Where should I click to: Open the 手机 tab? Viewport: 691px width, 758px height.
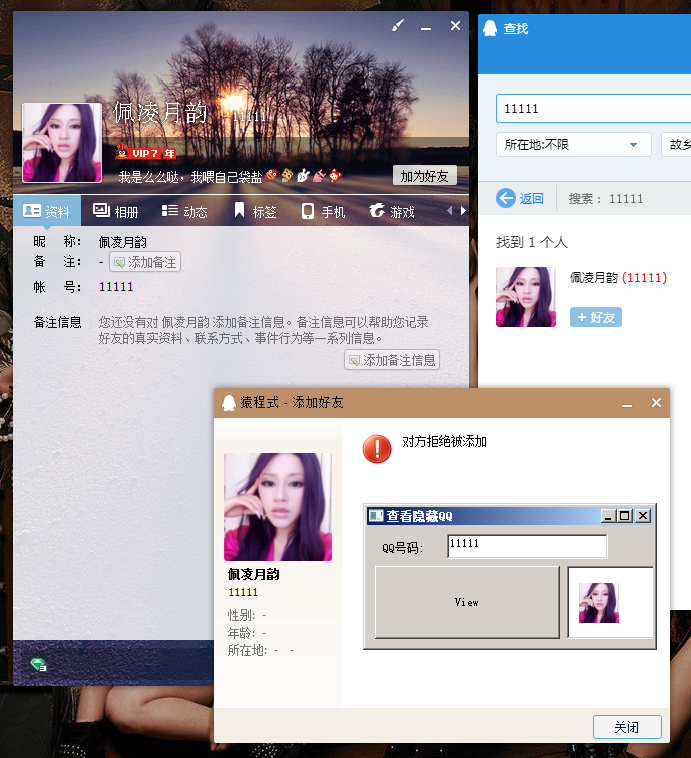[323, 211]
